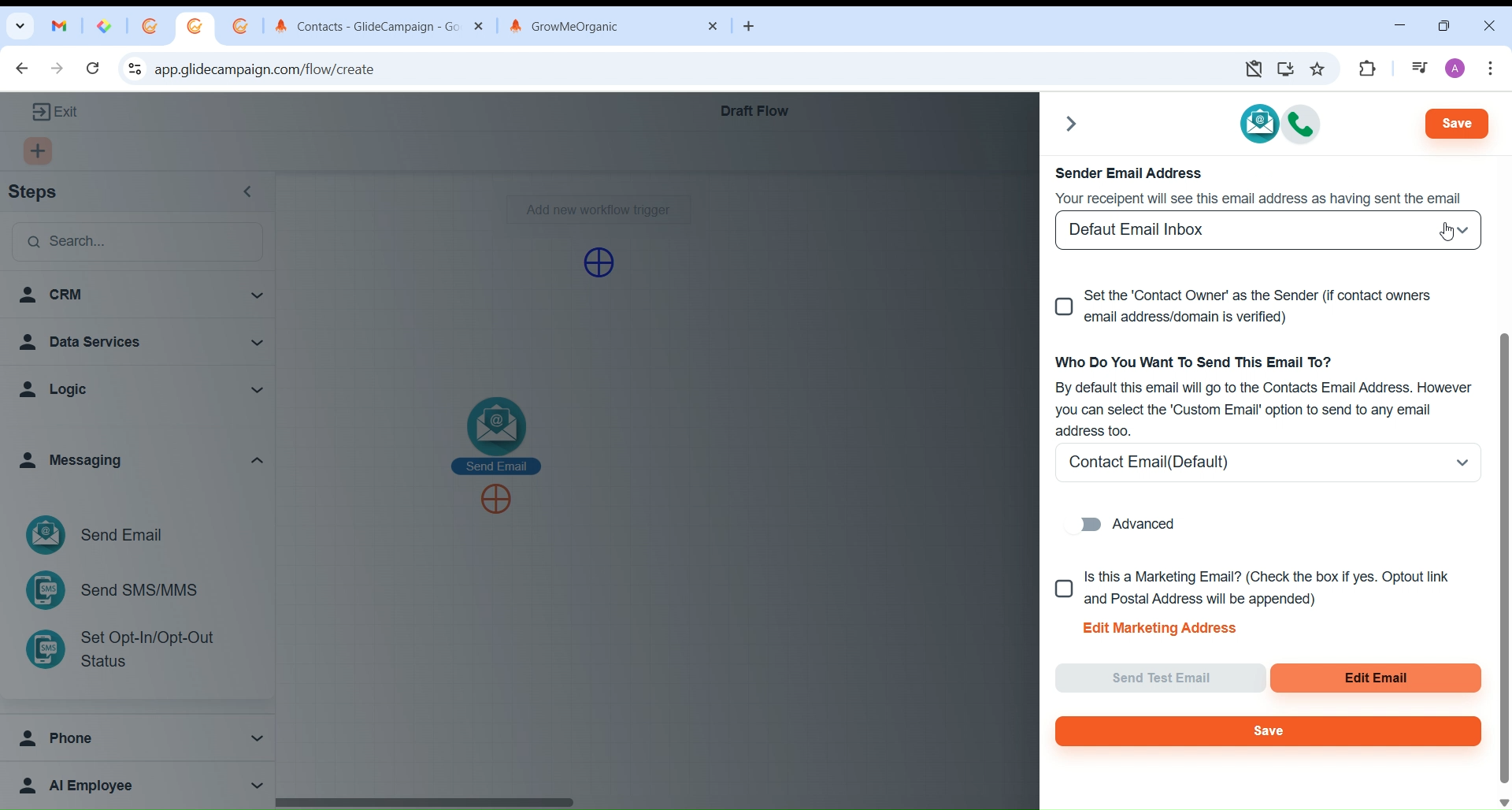Click the Search steps input field

click(139, 242)
